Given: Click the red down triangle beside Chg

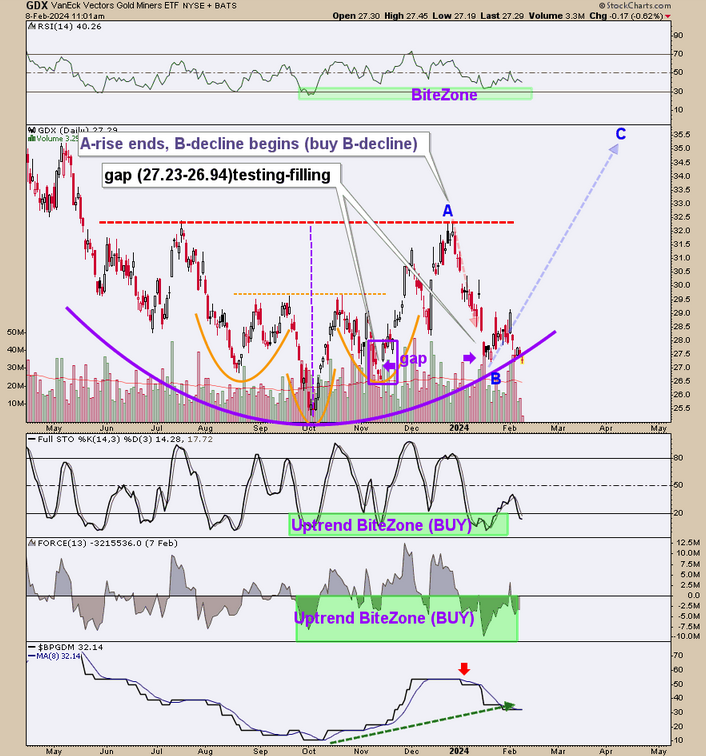Looking at the screenshot, I should pyautogui.click(x=668, y=16).
